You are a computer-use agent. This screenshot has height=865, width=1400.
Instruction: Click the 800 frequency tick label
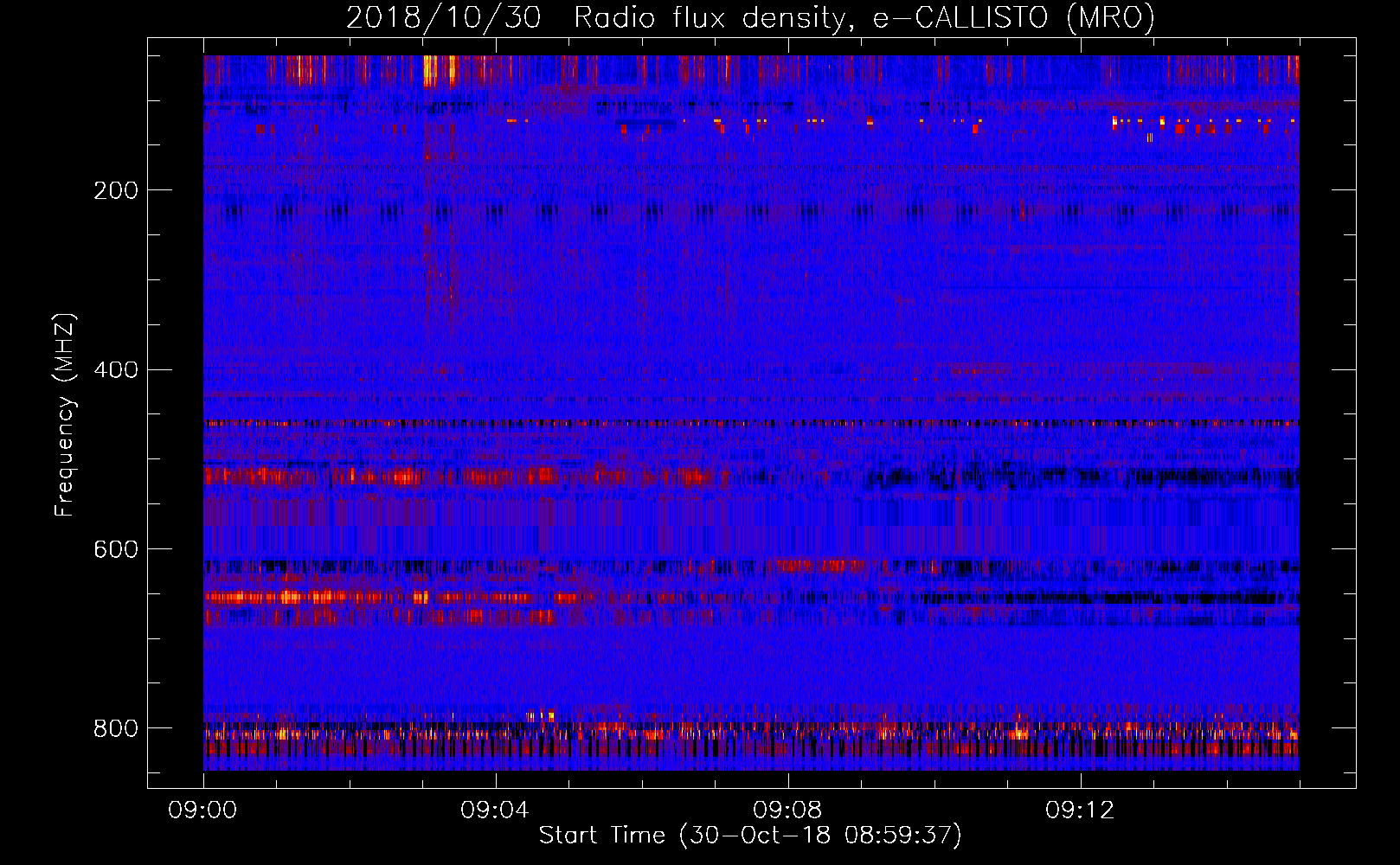pyautogui.click(x=116, y=728)
